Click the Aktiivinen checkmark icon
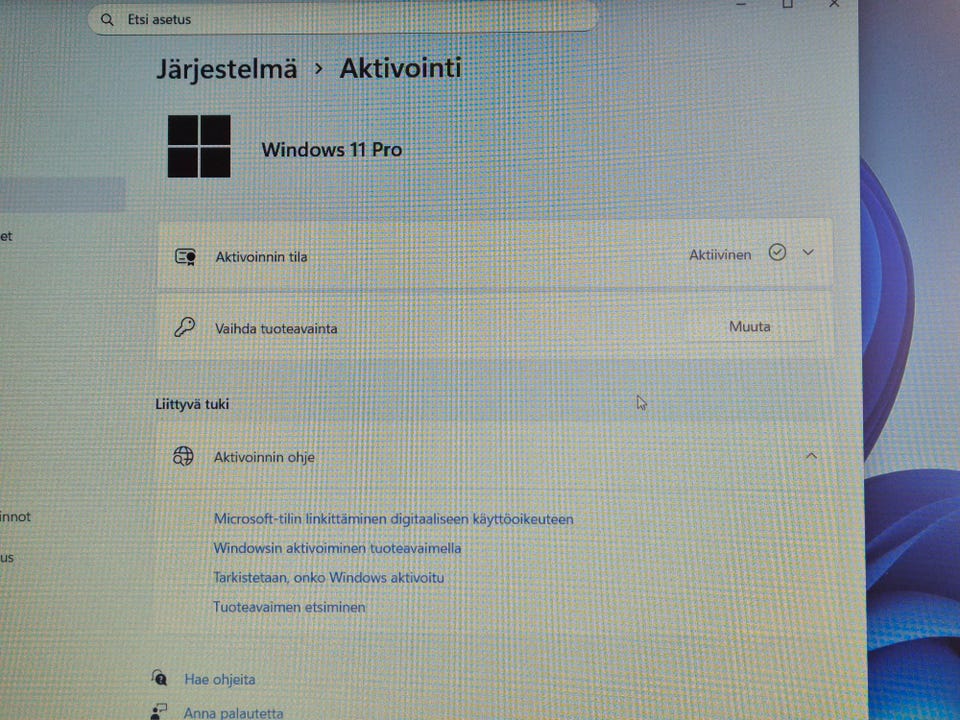 777,252
